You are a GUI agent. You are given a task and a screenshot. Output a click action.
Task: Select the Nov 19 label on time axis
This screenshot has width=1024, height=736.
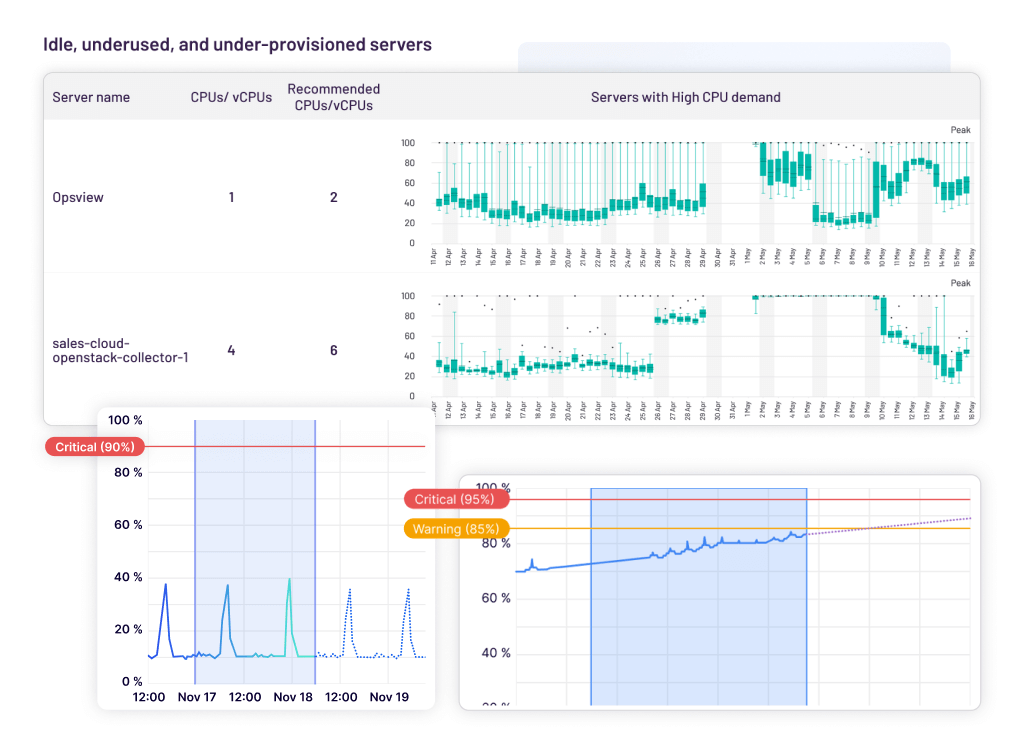(x=389, y=697)
